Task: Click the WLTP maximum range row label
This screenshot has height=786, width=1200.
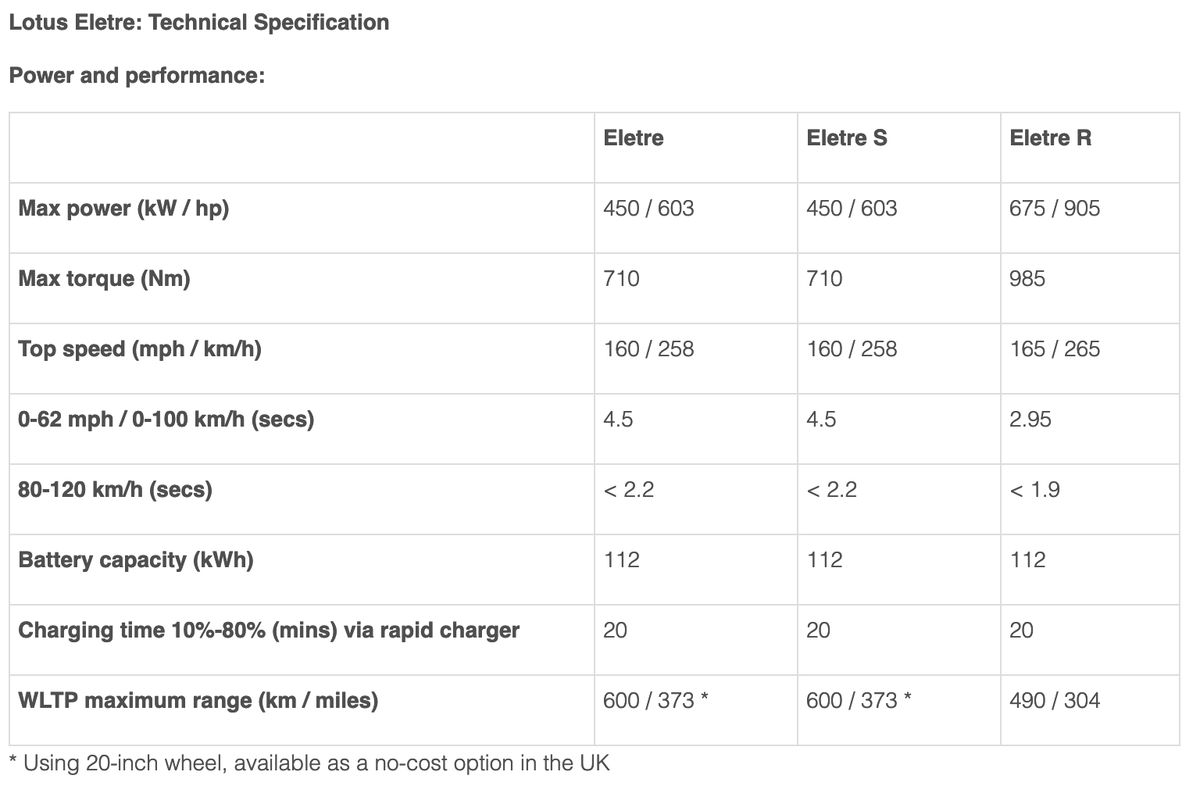Action: tap(198, 701)
